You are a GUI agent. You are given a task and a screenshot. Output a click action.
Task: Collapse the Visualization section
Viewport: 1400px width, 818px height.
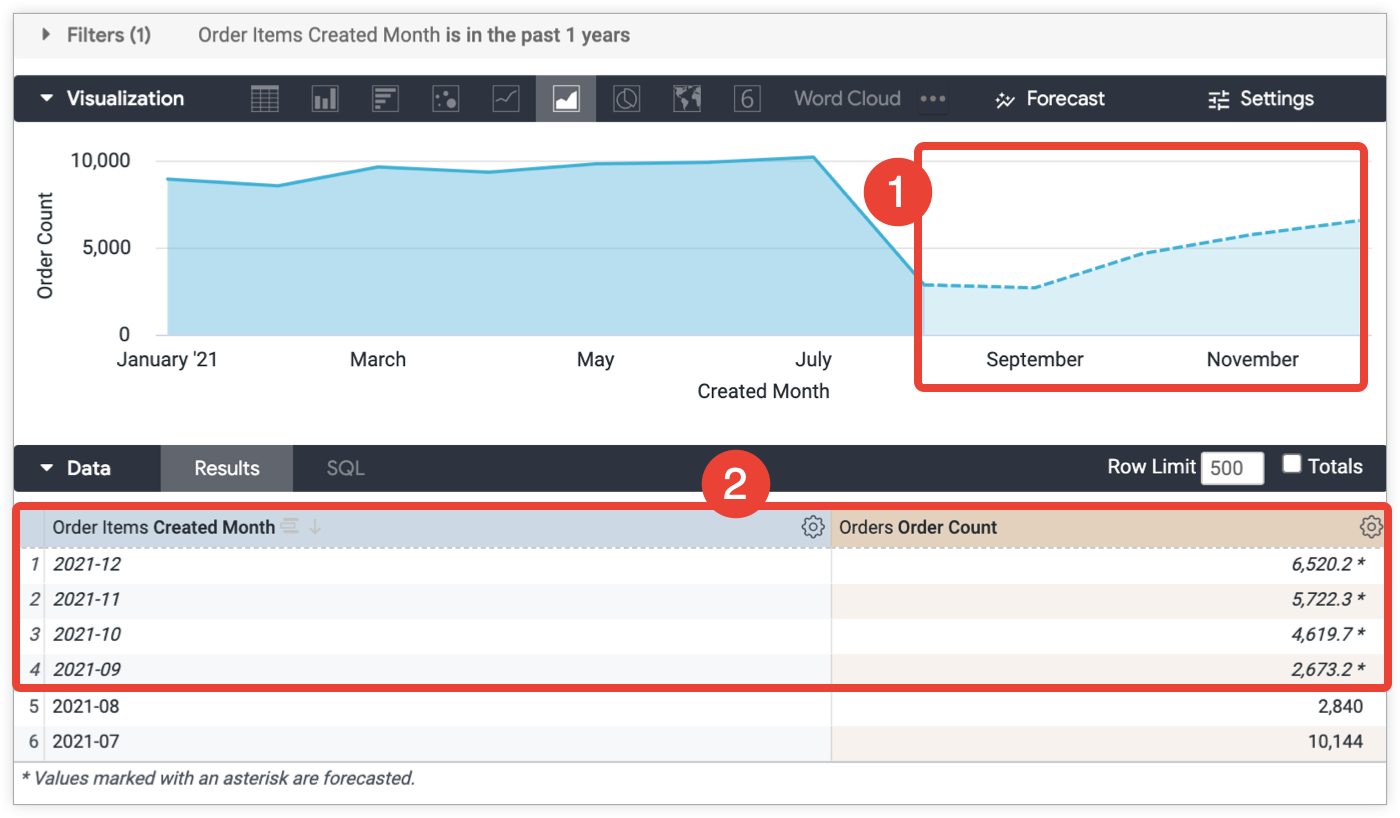tap(46, 99)
